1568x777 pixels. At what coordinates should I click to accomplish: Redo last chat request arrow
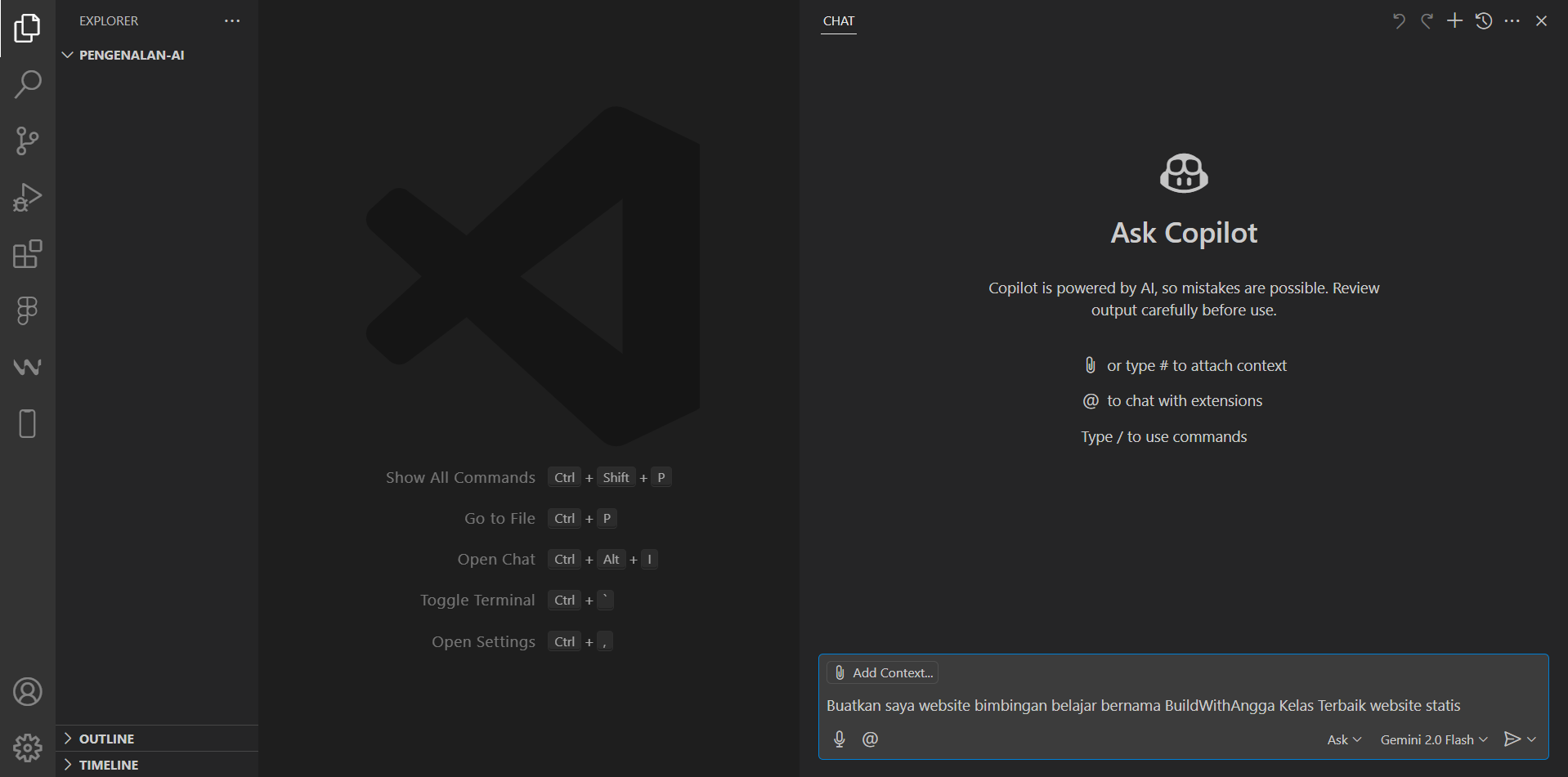[1427, 21]
